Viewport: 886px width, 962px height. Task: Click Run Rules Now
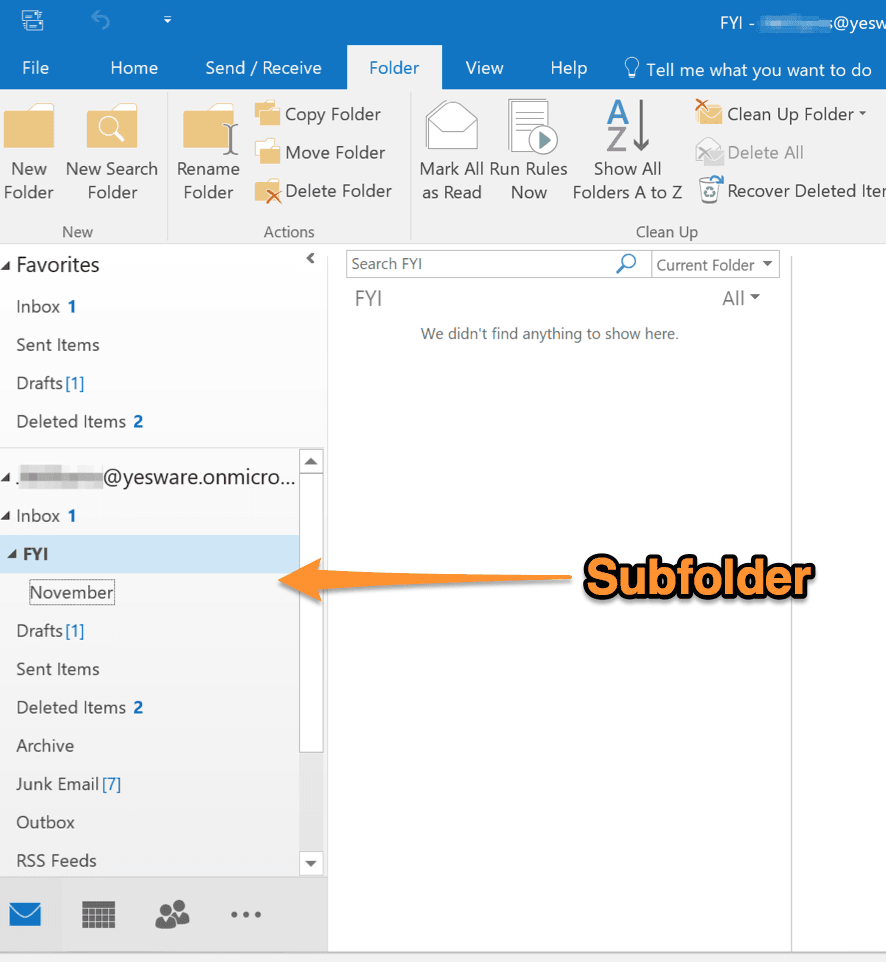click(x=529, y=150)
